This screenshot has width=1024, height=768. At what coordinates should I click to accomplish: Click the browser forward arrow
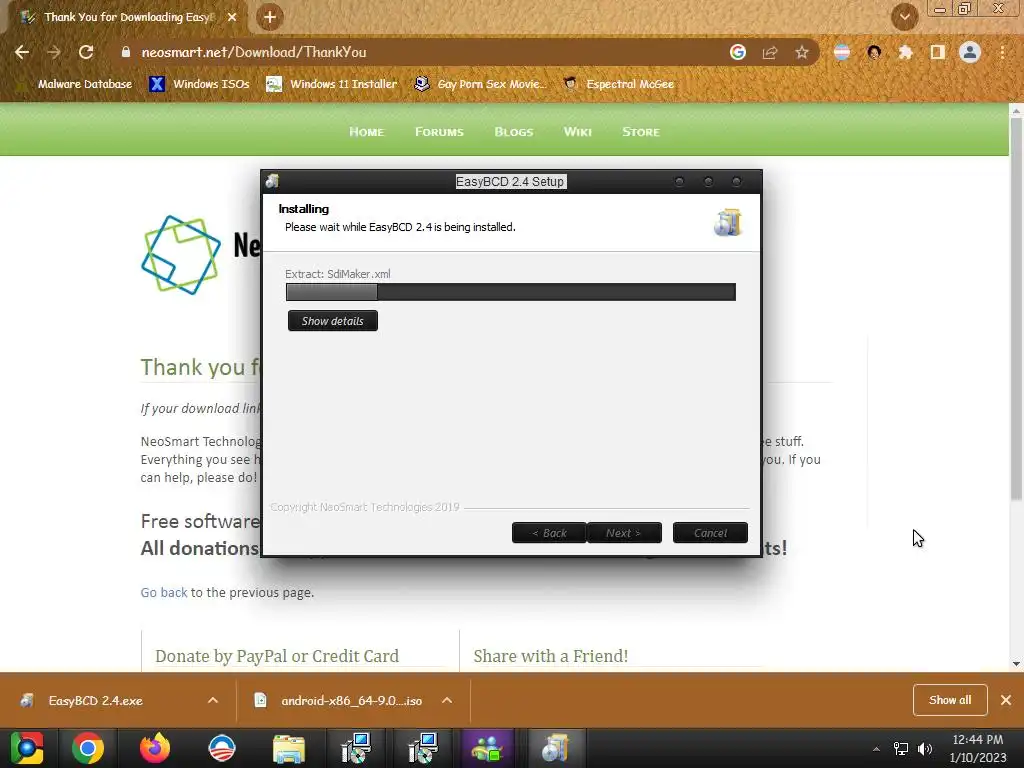54,52
